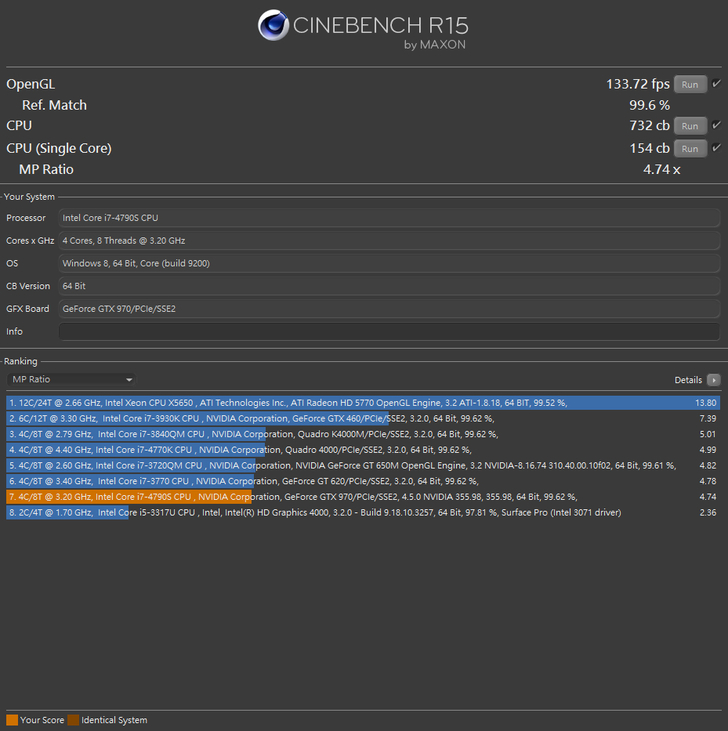The image size is (728, 731).
Task: Run the CPU benchmark test
Action: (x=690, y=126)
